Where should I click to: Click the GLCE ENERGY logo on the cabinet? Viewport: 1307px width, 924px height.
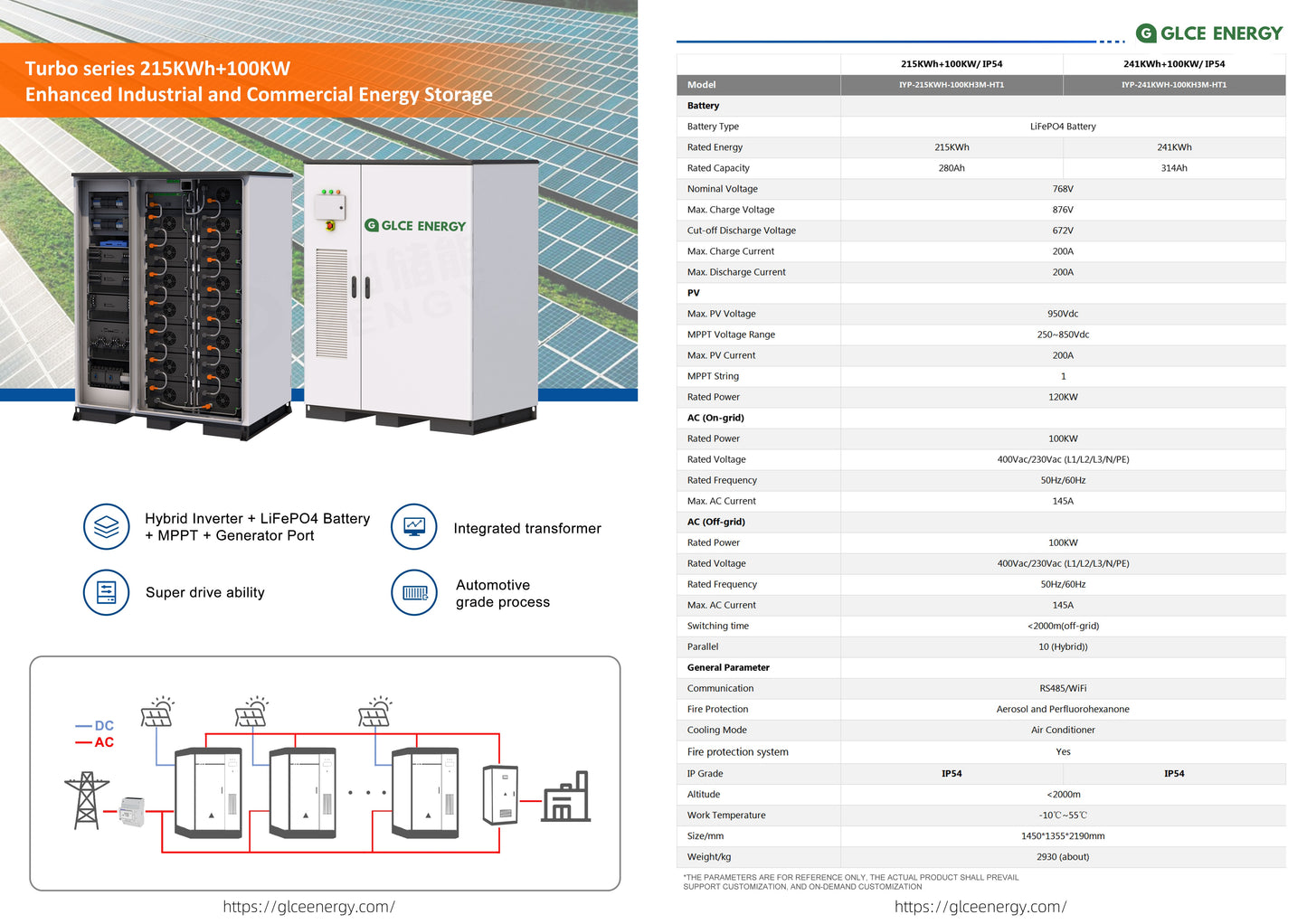tap(415, 226)
